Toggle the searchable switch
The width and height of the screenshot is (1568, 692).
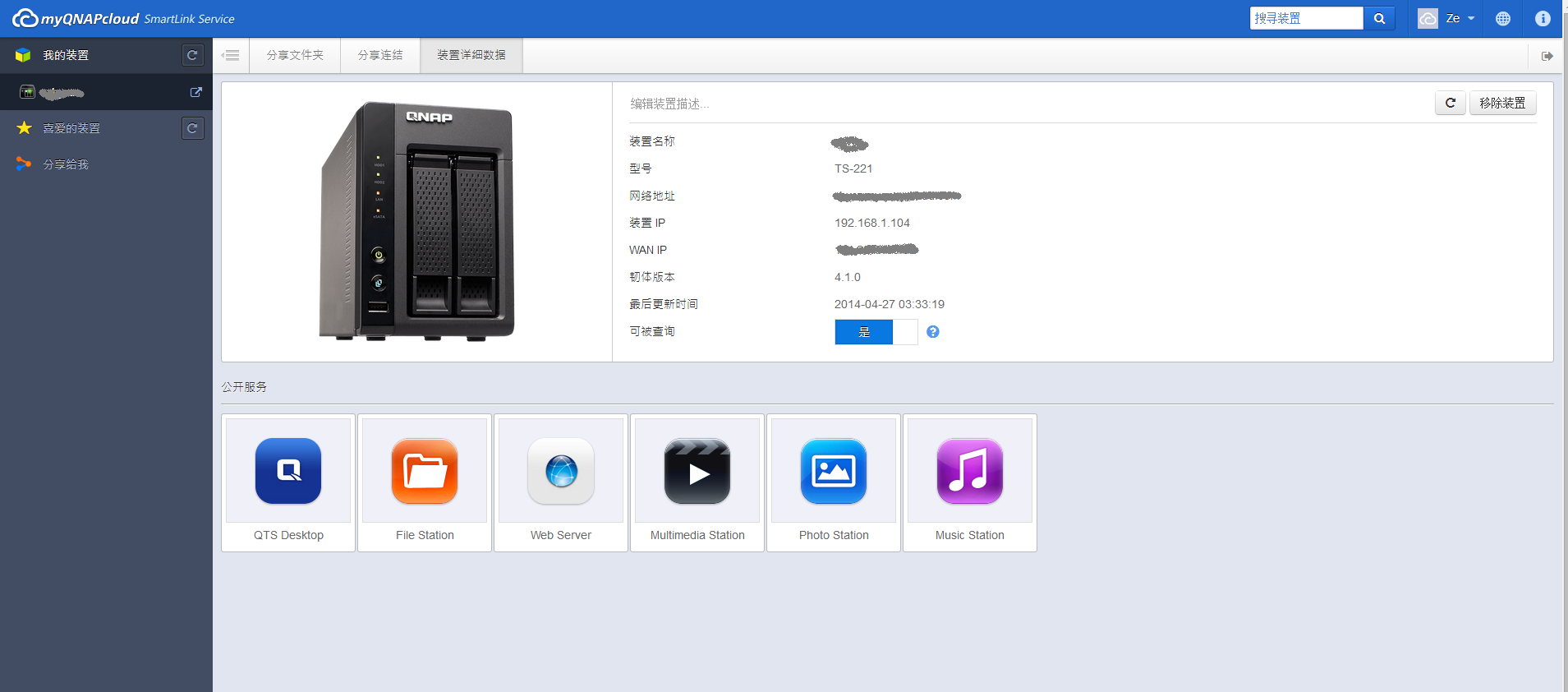click(x=876, y=332)
